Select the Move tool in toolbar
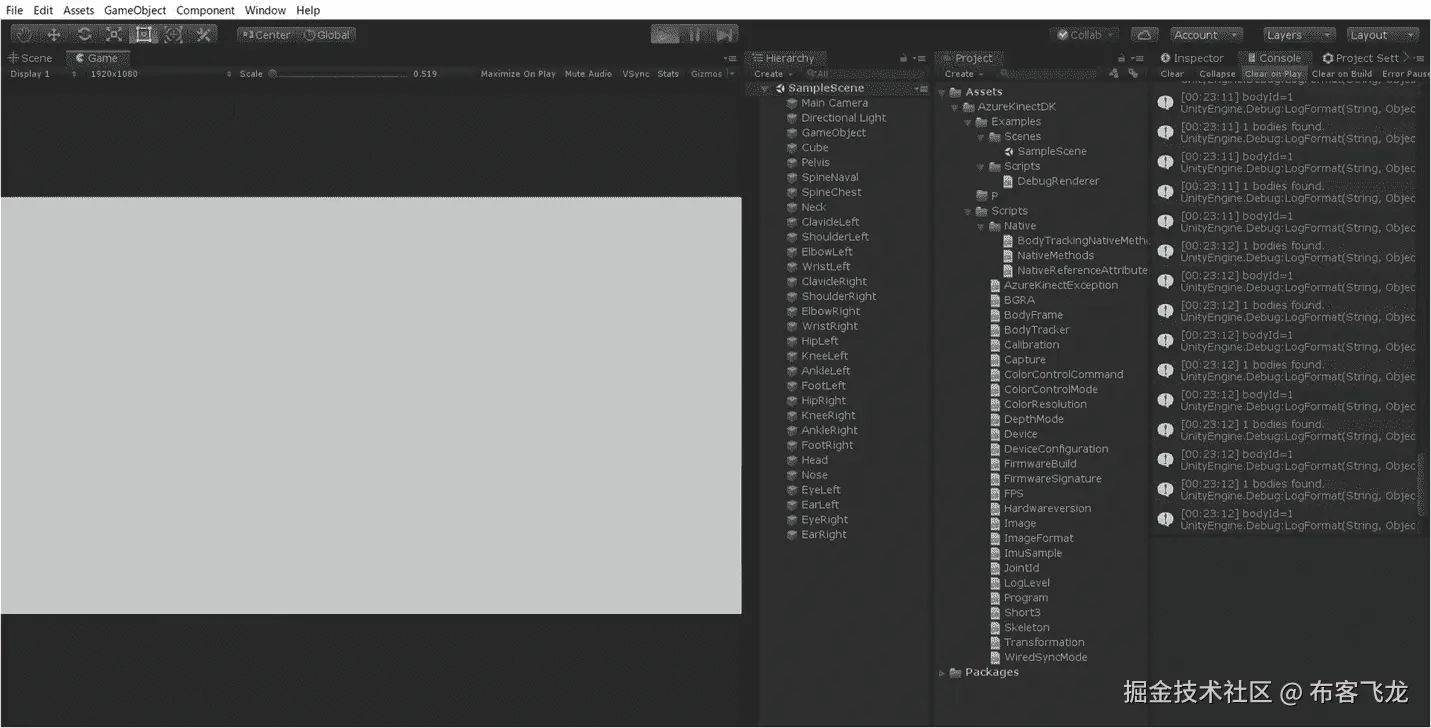The height and width of the screenshot is (728, 1431). coord(54,34)
